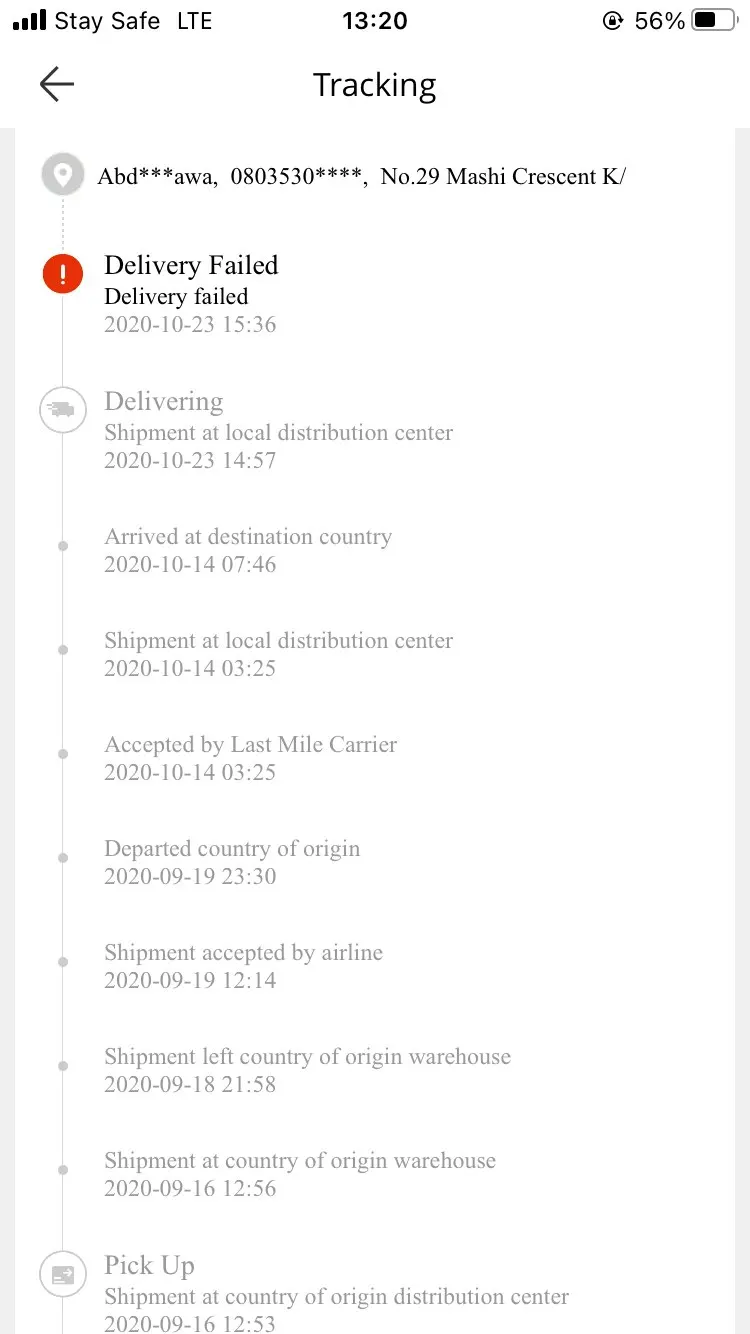This screenshot has height=1334, width=750.
Task: Tap the battery icon in status bar
Action: [714, 20]
